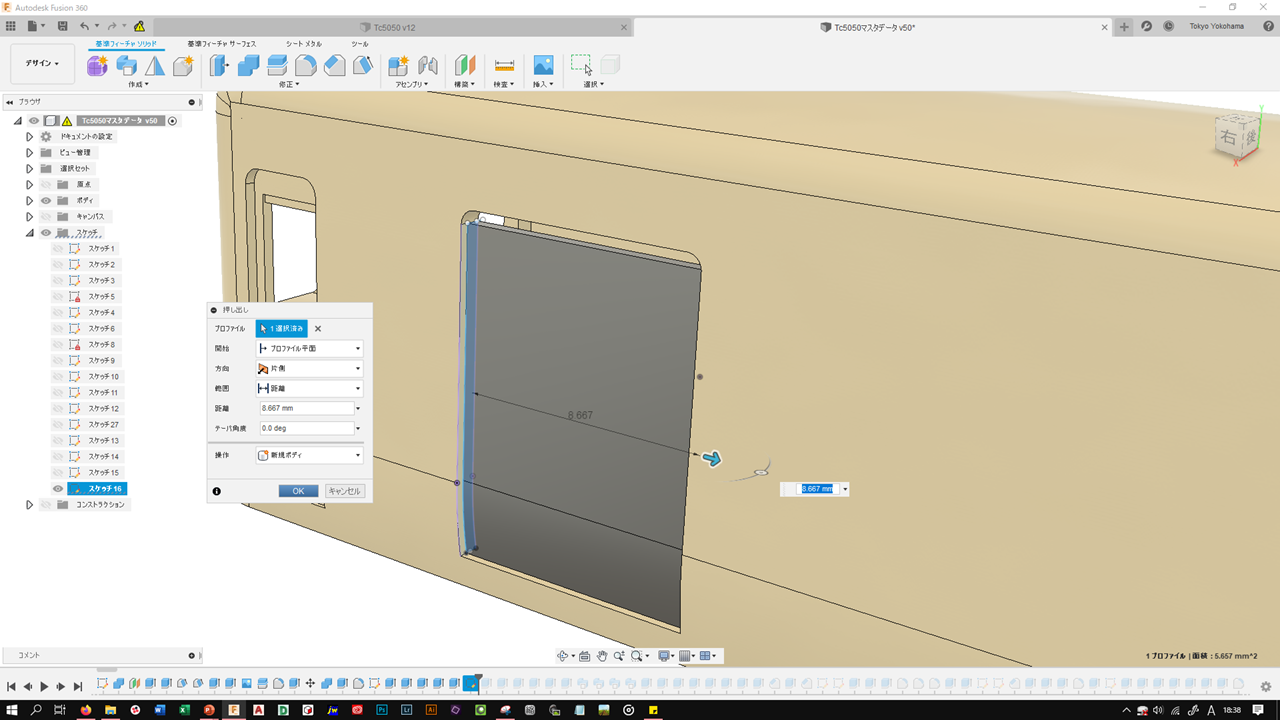Show スケッチ 1 using its eye icon
The width and height of the screenshot is (1280, 720).
pyautogui.click(x=58, y=248)
